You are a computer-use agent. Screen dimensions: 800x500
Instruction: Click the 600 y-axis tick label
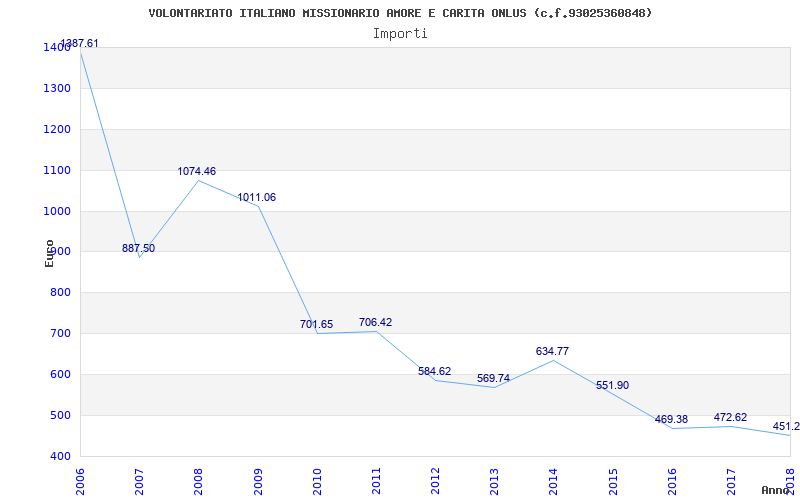61,374
